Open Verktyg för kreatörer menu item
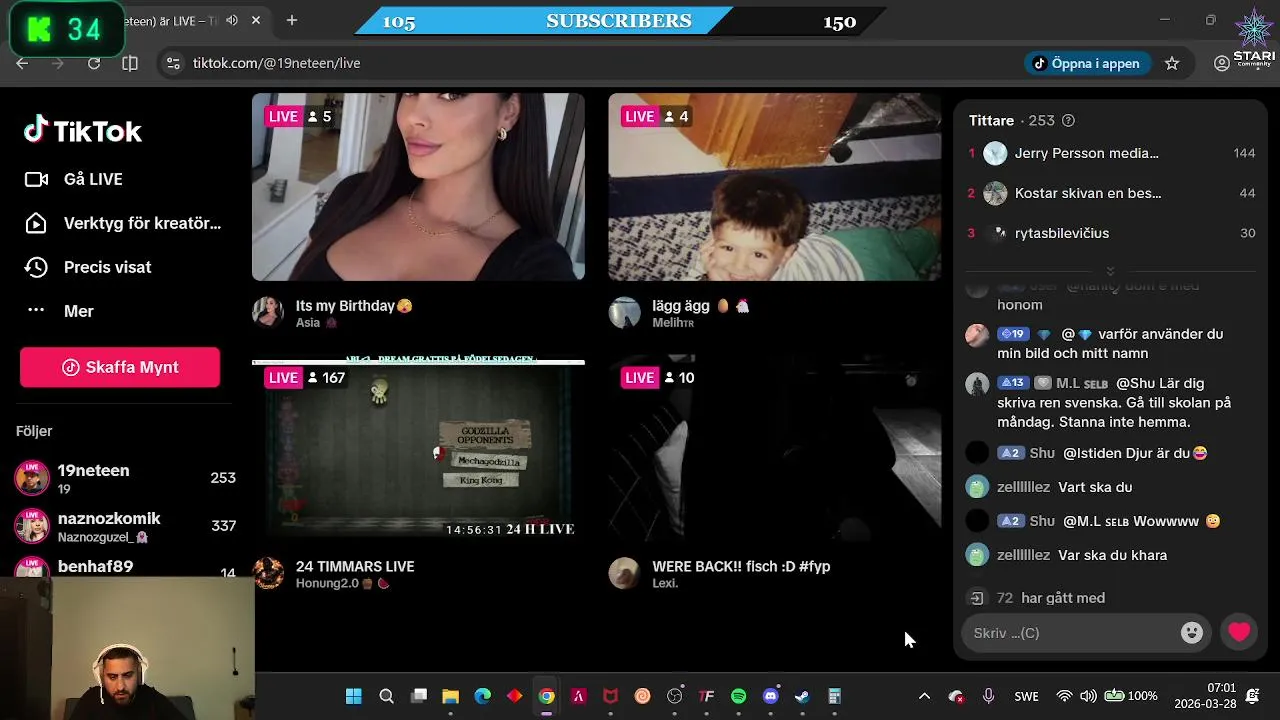Screen dimensions: 1280x720 point(123,223)
